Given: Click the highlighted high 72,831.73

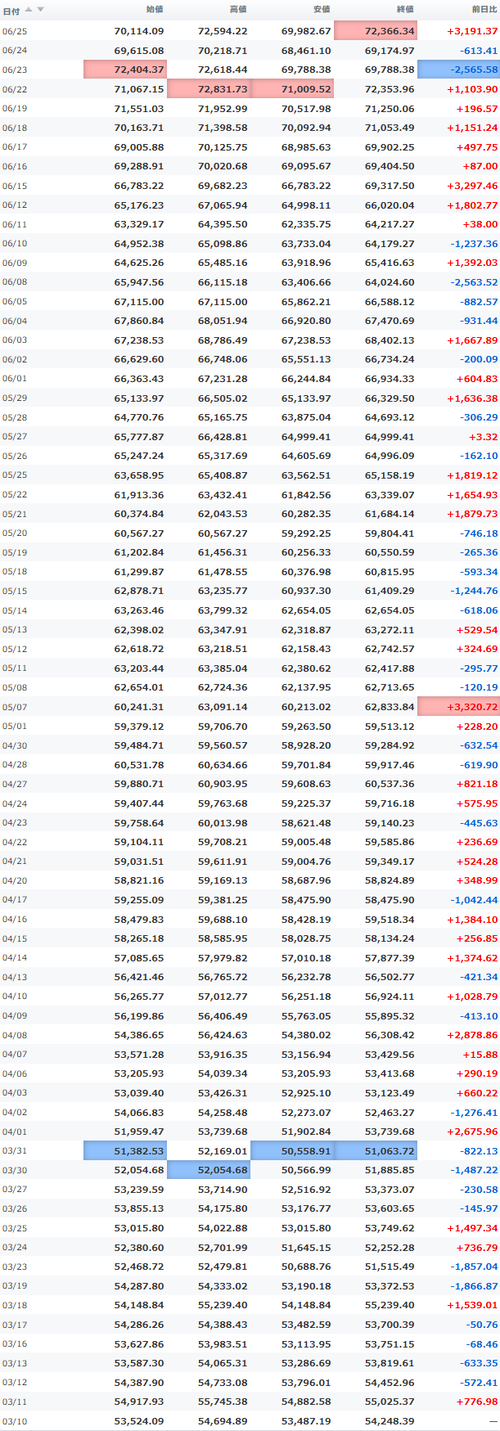Looking at the screenshot, I should click(209, 89).
